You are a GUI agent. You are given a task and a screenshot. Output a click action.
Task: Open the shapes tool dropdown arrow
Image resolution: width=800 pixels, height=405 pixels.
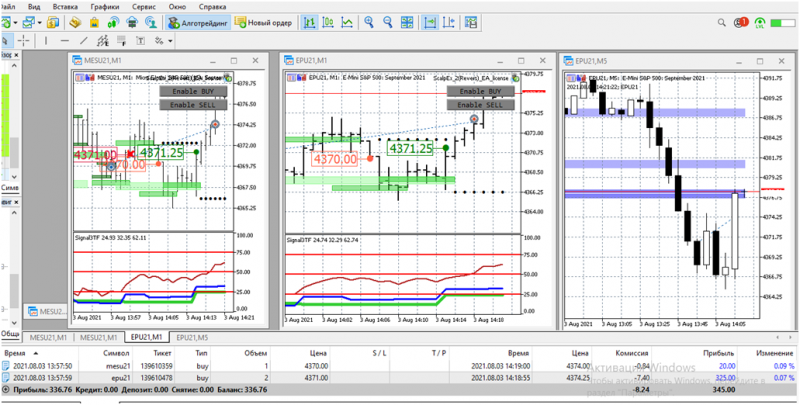(170, 41)
